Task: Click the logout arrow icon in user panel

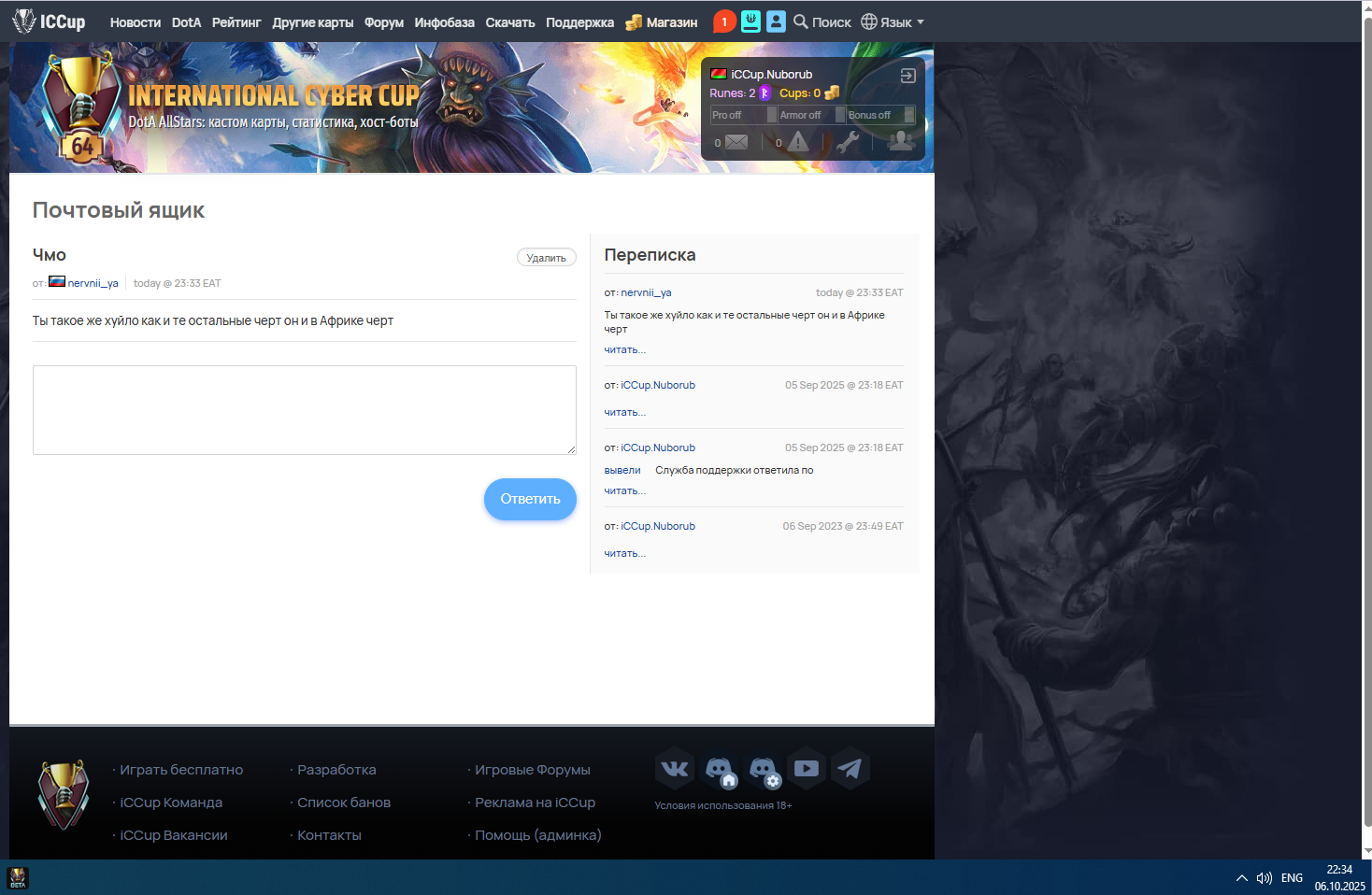Action: [908, 76]
